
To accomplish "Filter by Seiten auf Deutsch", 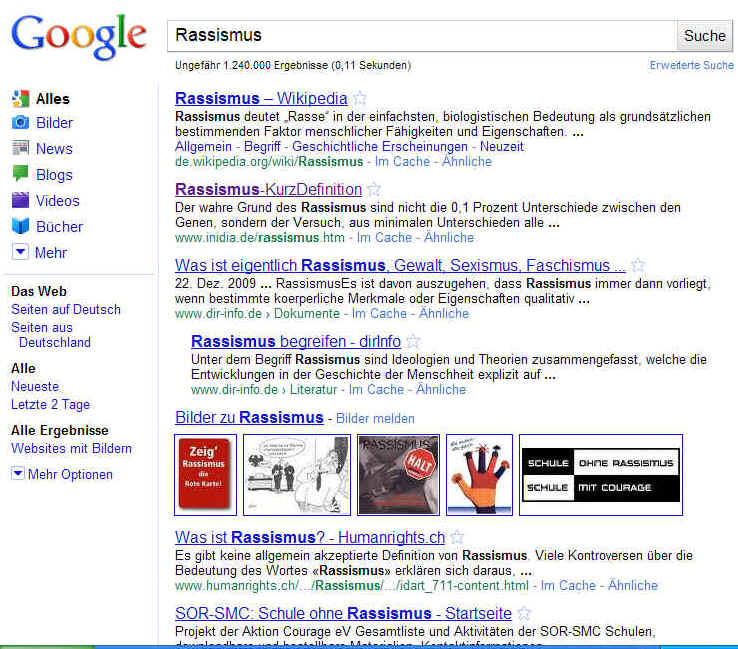I will click(x=66, y=310).
